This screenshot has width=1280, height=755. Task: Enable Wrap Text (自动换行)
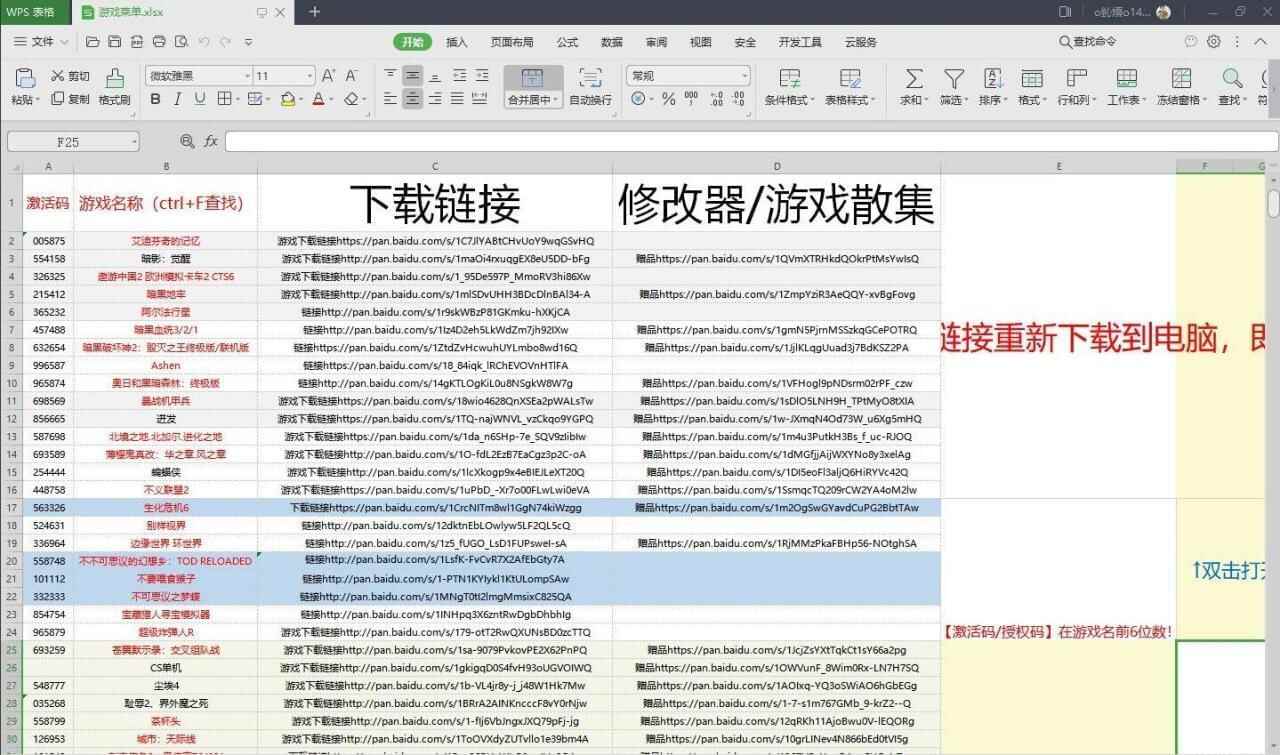pyautogui.click(x=590, y=87)
